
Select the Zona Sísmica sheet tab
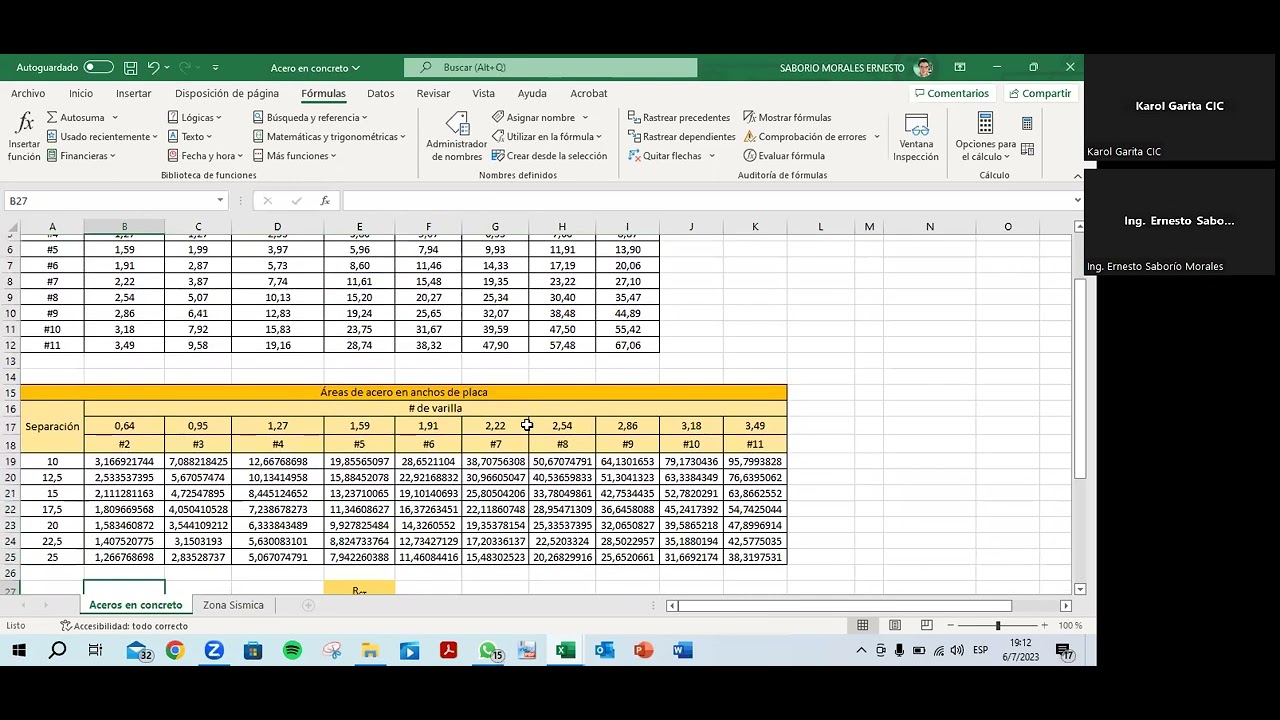(233, 605)
